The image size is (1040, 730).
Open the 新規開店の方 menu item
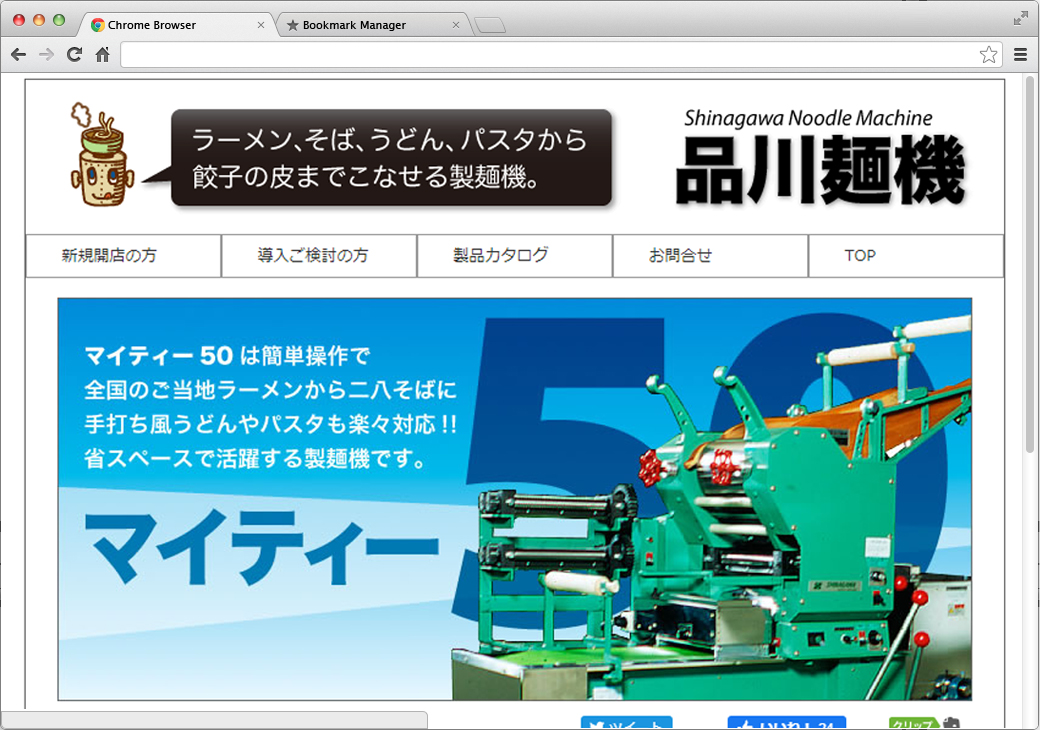click(x=123, y=256)
